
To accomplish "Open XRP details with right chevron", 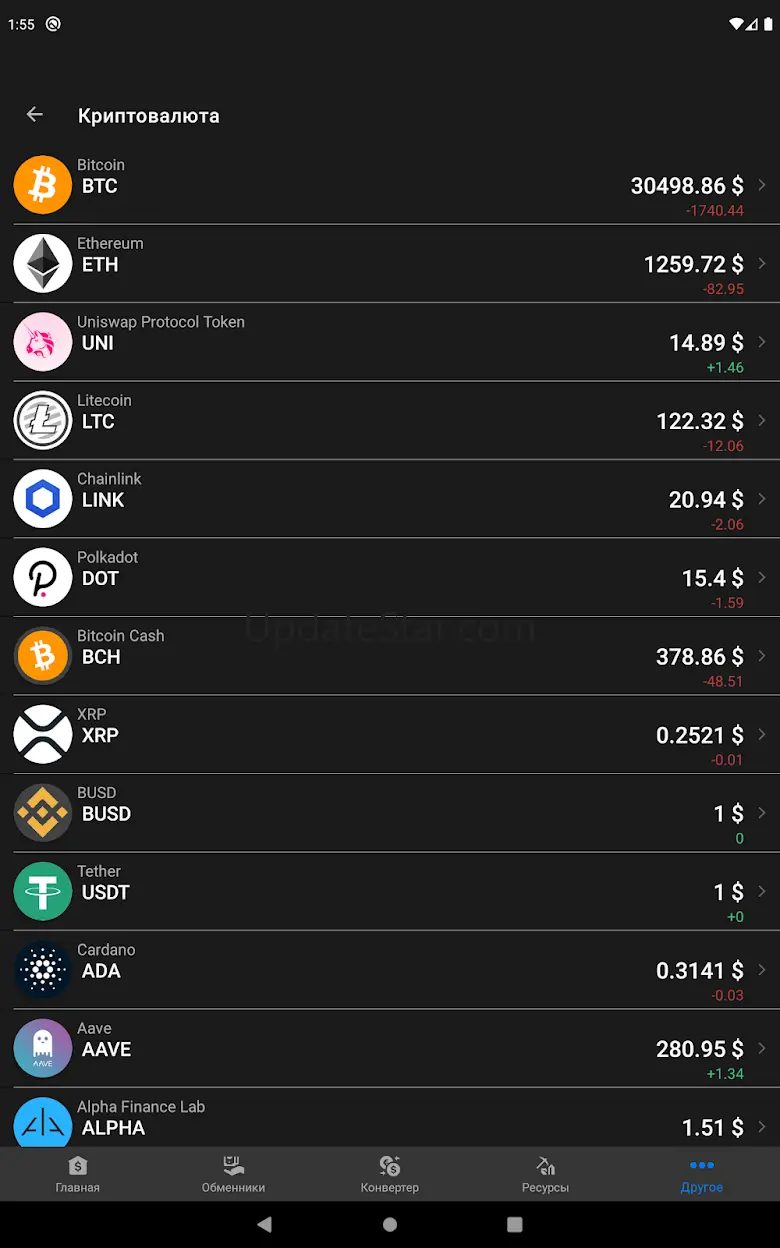I will click(x=762, y=735).
